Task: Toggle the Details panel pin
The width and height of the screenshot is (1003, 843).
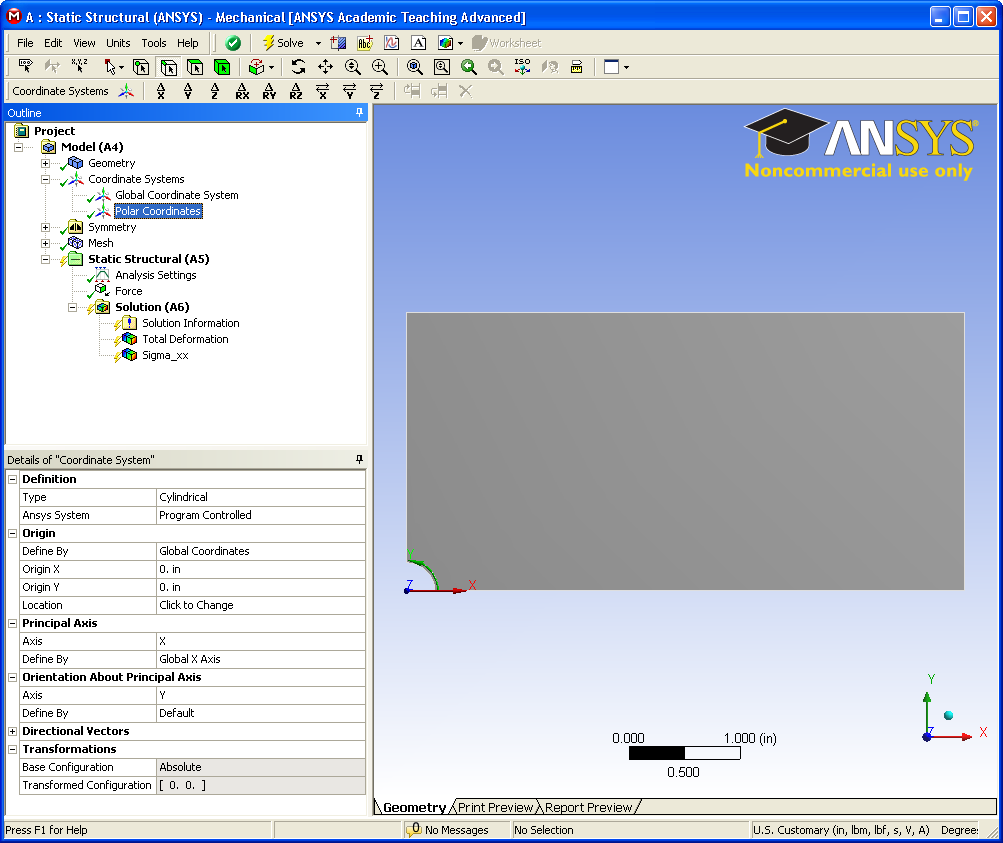Action: (x=359, y=459)
